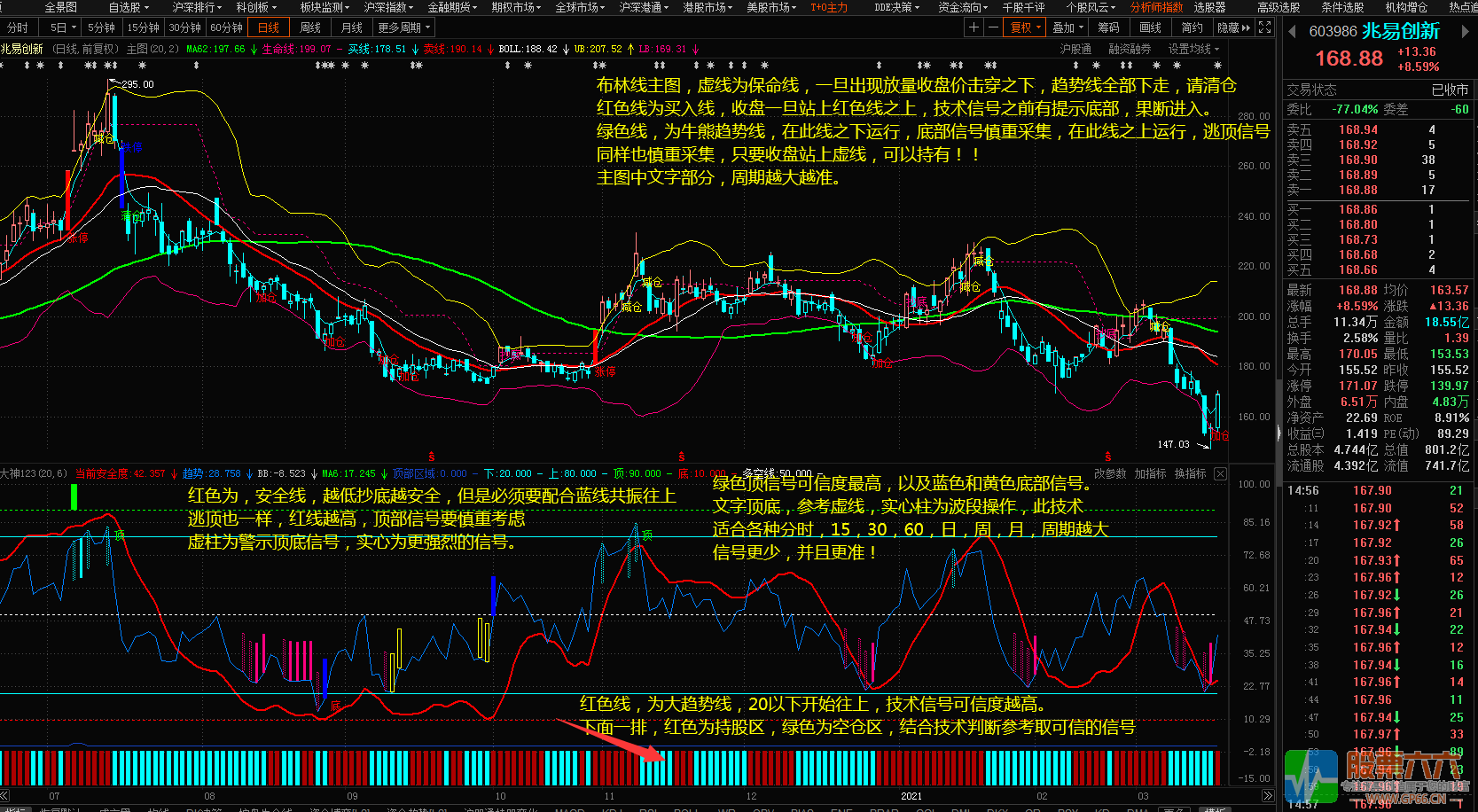1478x812 pixels.
Task: Close the indicator sub-panel with X icon
Action: pos(1221,474)
